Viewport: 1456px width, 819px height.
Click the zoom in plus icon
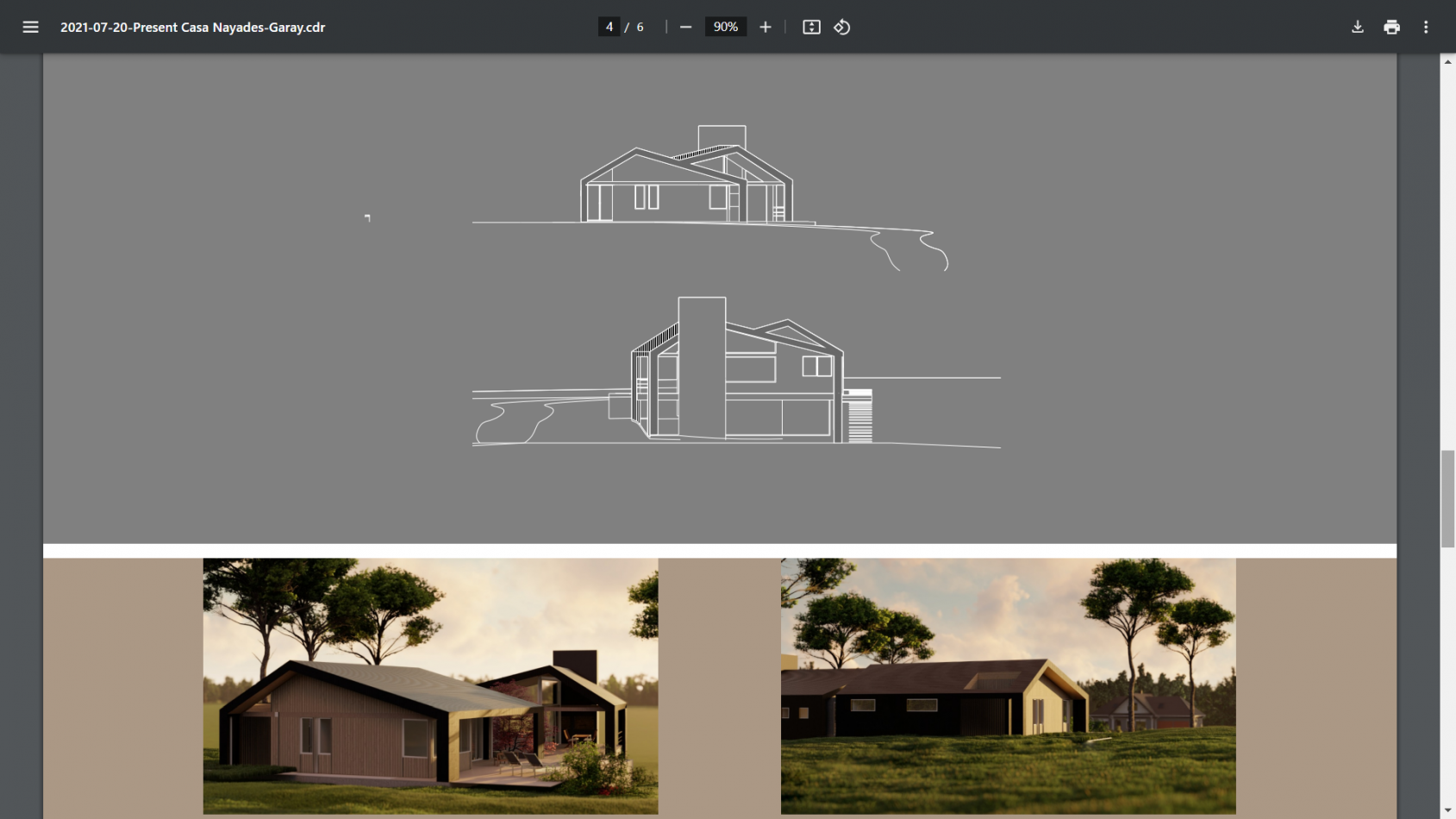click(765, 27)
